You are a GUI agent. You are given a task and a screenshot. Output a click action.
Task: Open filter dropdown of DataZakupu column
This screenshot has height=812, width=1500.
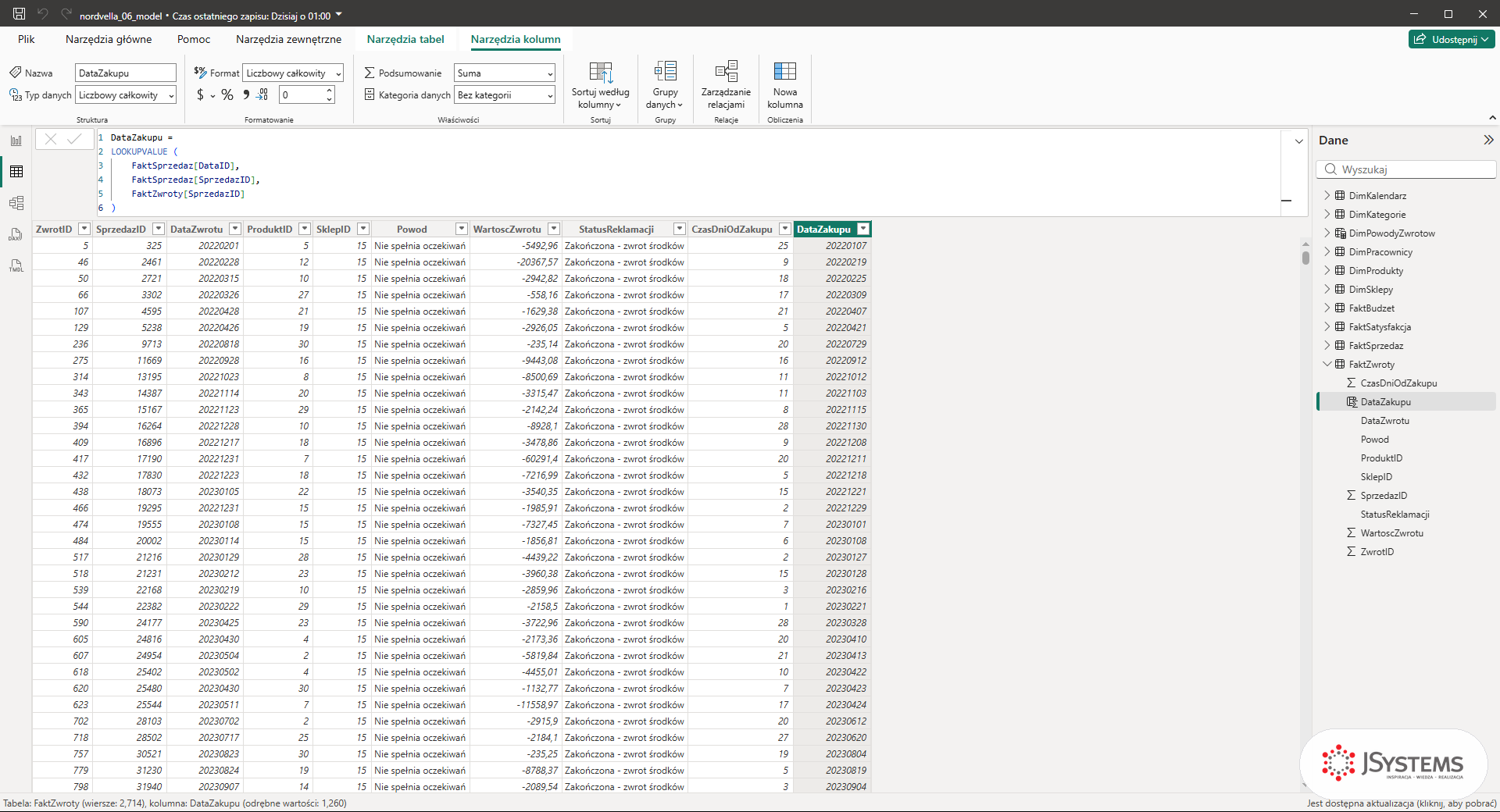point(863,229)
